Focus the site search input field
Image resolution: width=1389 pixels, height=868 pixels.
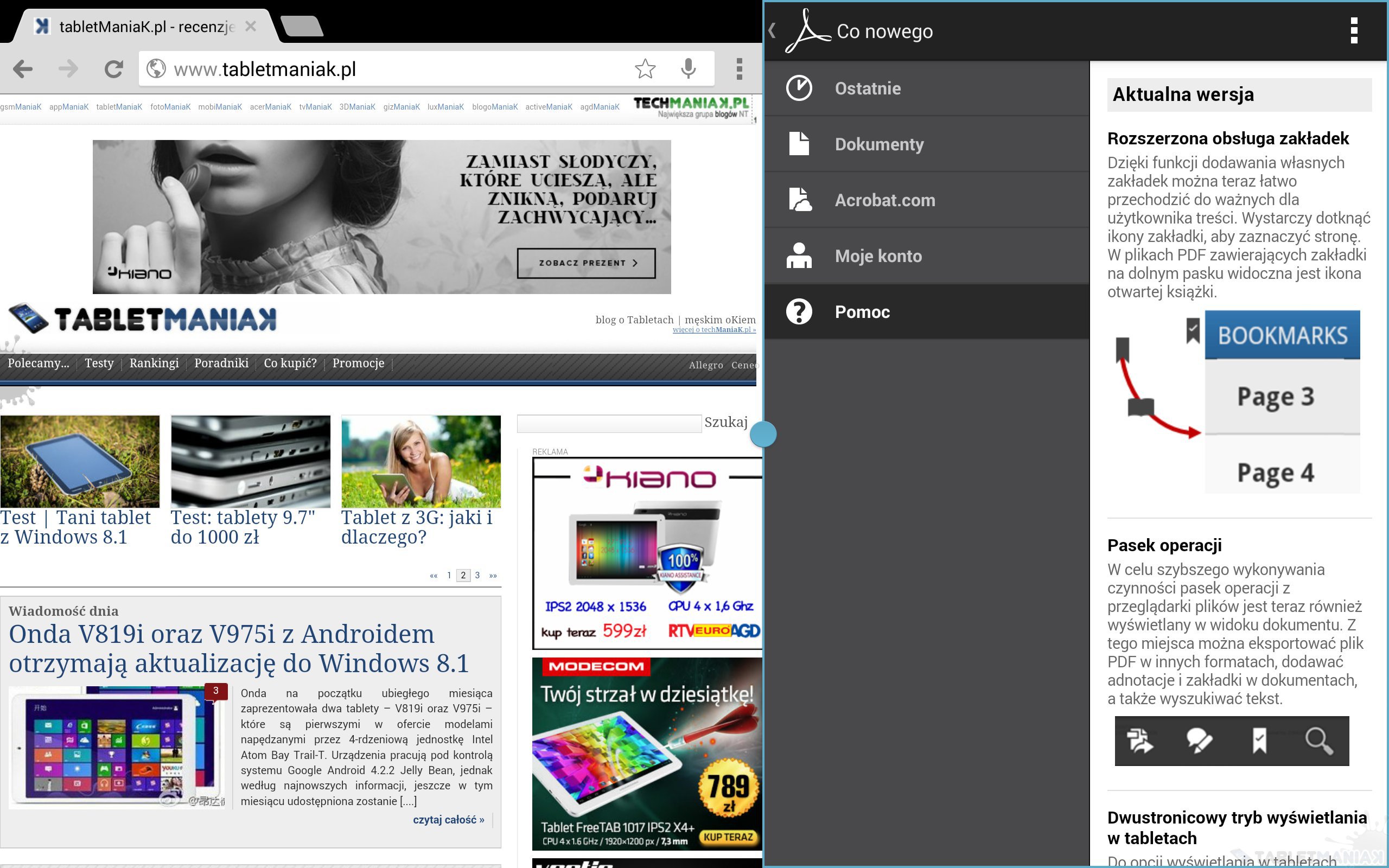(x=608, y=423)
